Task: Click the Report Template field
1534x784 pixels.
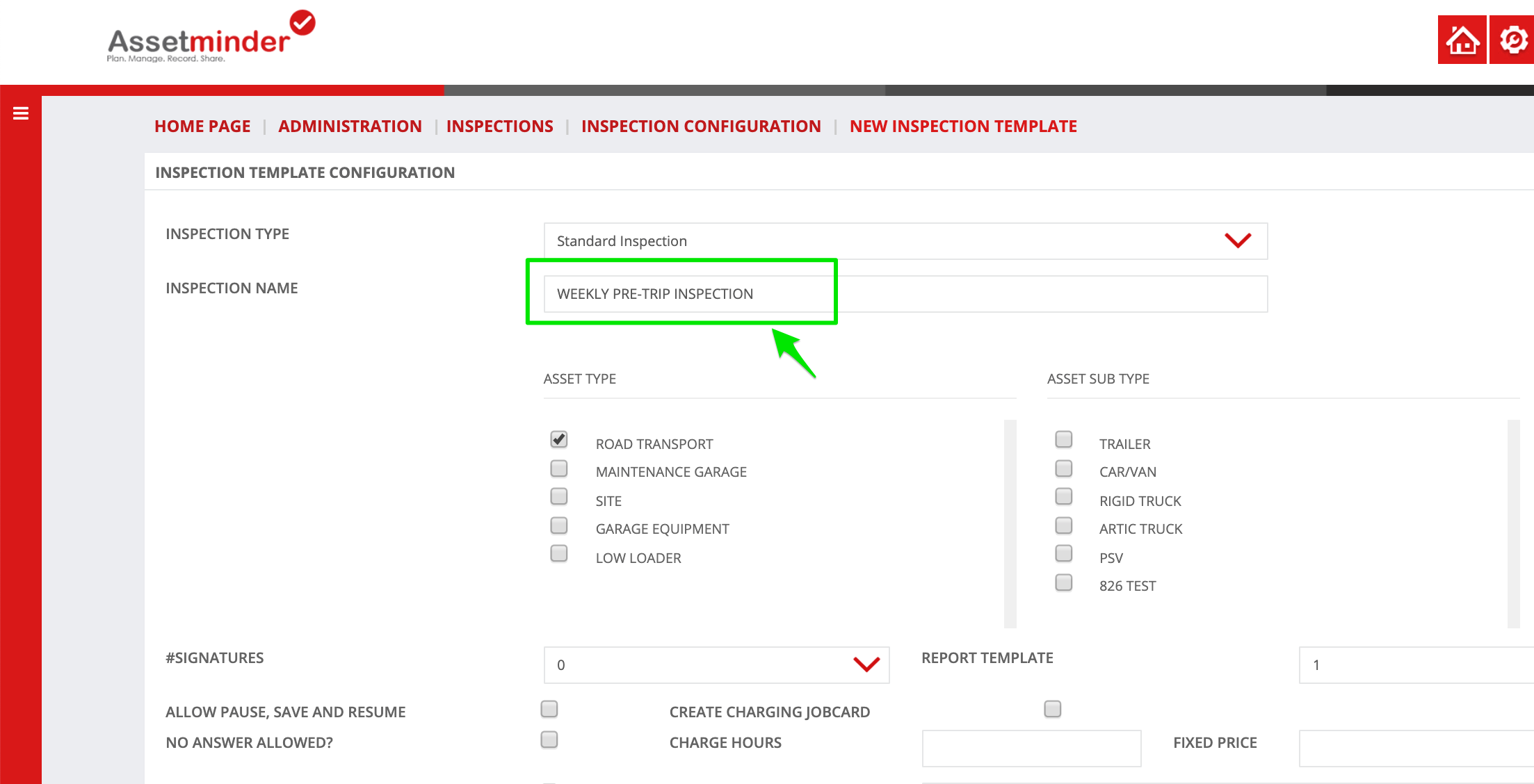Action: [1416, 665]
